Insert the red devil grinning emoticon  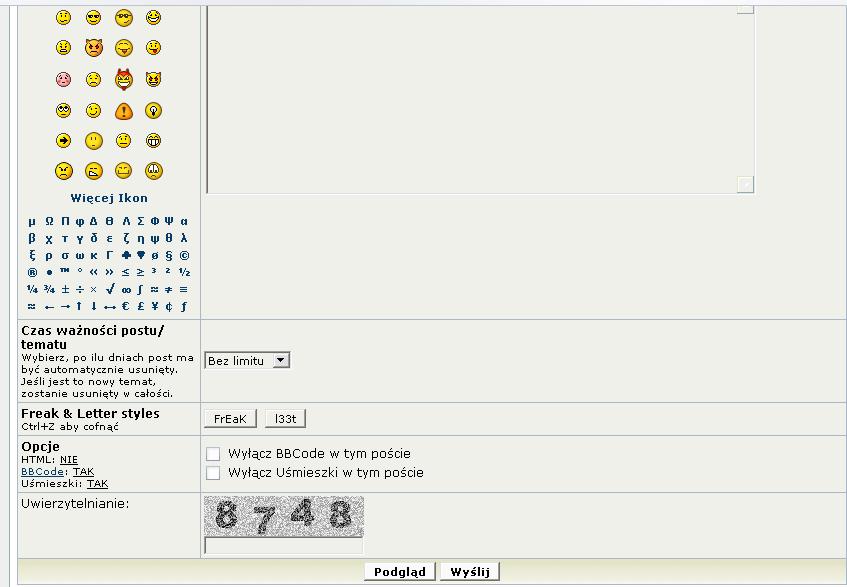(x=123, y=79)
